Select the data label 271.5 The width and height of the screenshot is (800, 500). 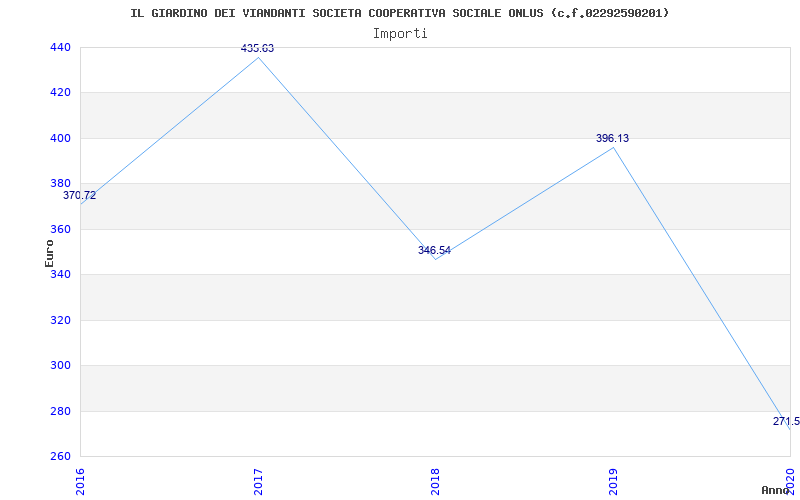pyautogui.click(x=786, y=421)
